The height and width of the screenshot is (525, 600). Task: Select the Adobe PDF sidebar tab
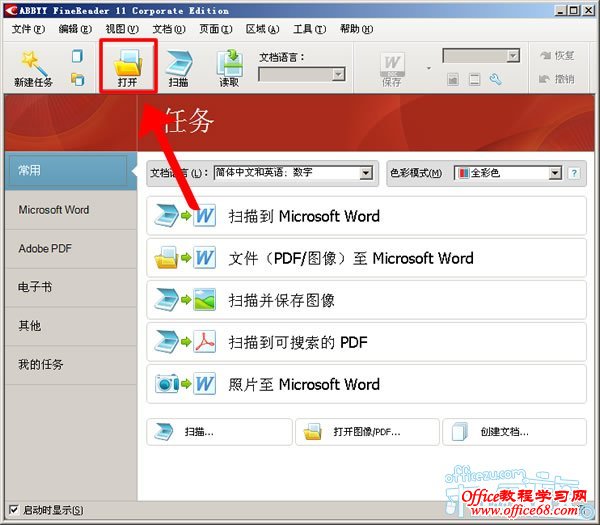point(71,249)
